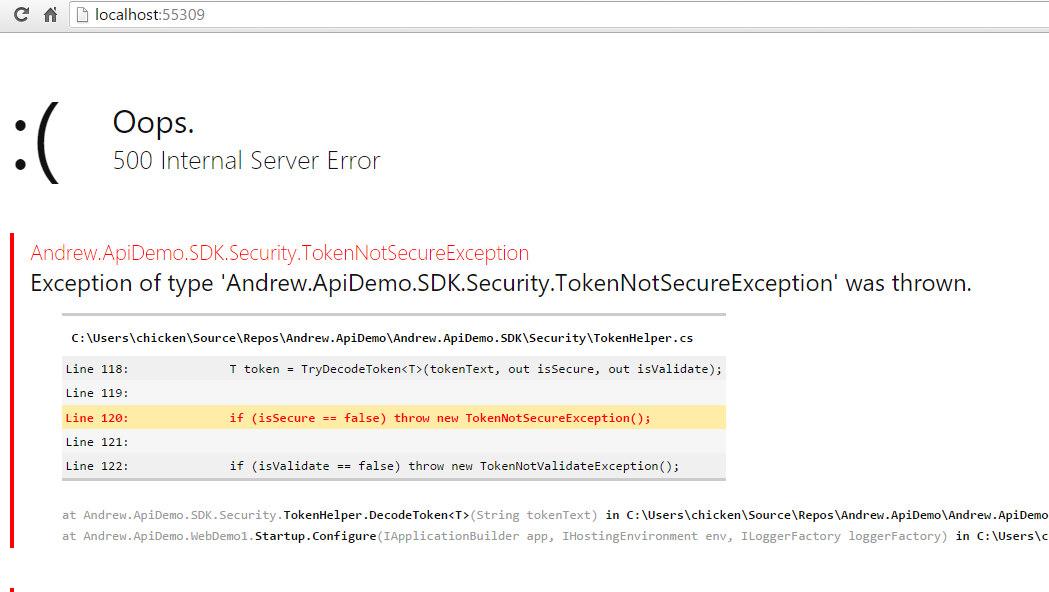This screenshot has width=1049, height=592.
Task: Click the red vertical bar beside exception
Action: tap(12, 390)
